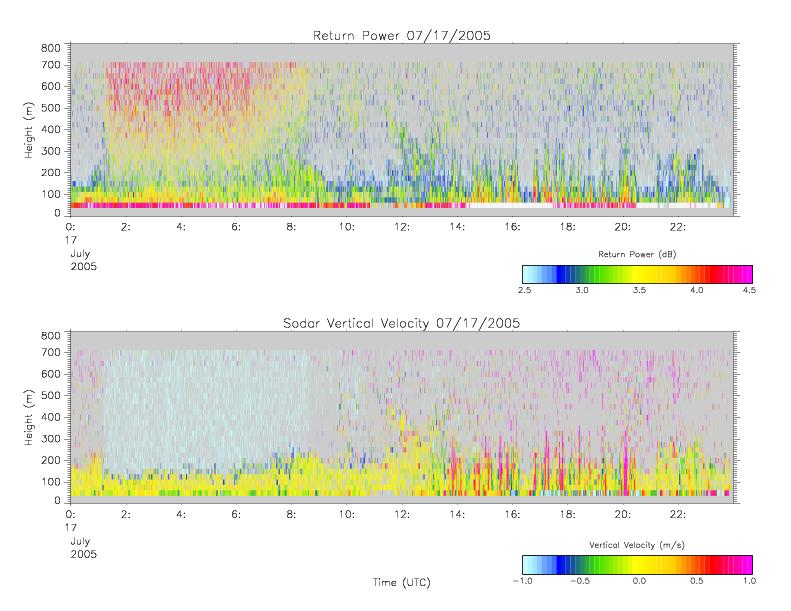The height and width of the screenshot is (611, 791).
Task: Select the Vertical Velocity (m/s) colorbar gradient
Action: [x=637, y=565]
